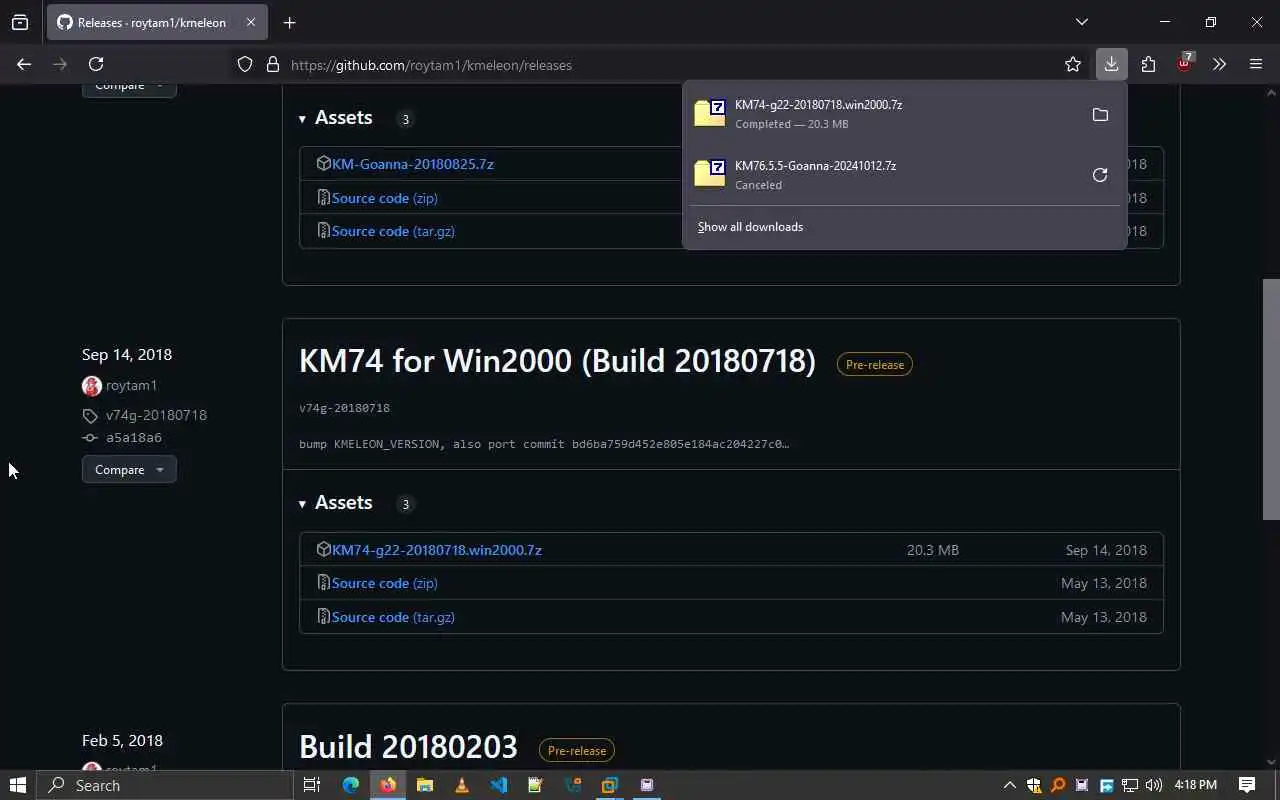The image size is (1280, 800).
Task: Download Source code (tar.gz) for KM74 release
Action: click(393, 617)
